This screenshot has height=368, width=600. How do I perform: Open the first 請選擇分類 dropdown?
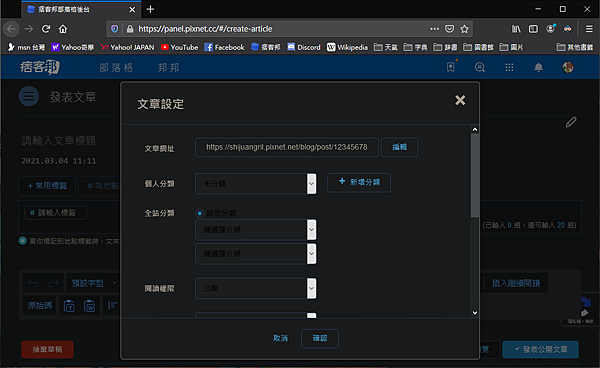coord(256,230)
